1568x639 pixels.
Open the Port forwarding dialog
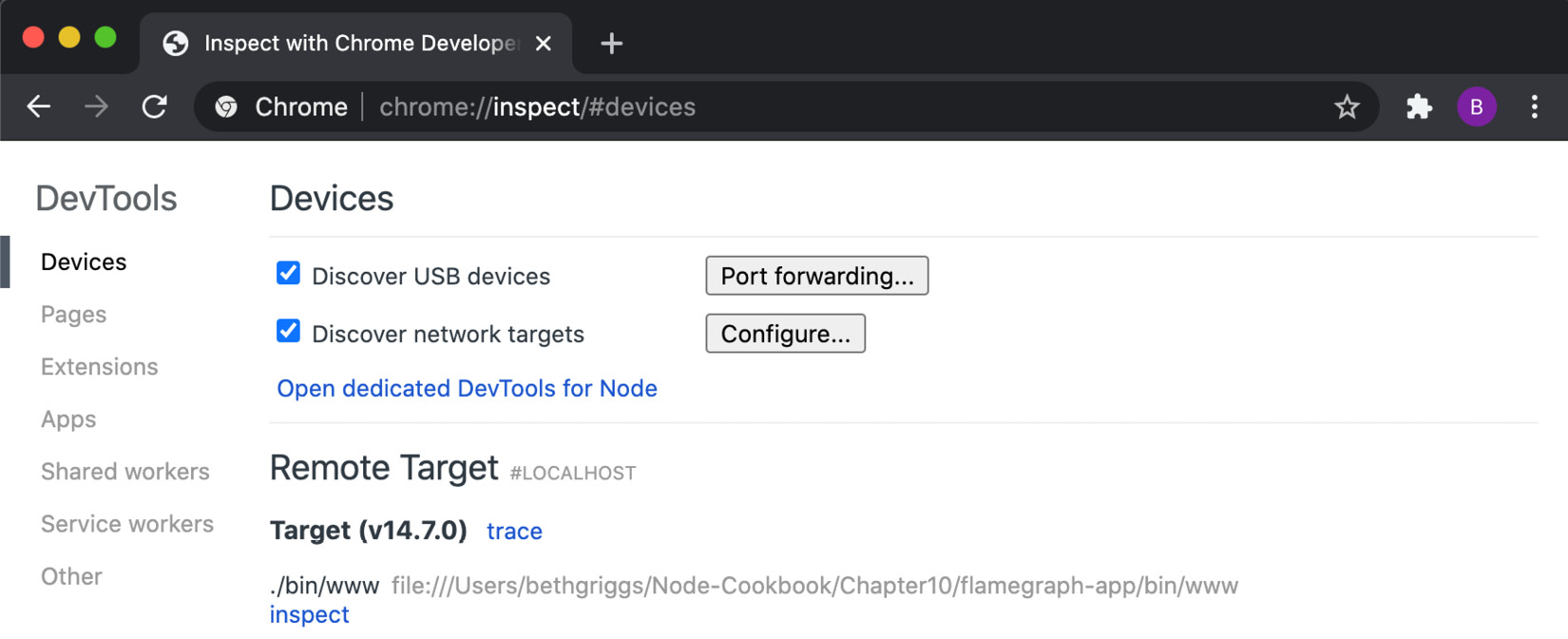817,276
